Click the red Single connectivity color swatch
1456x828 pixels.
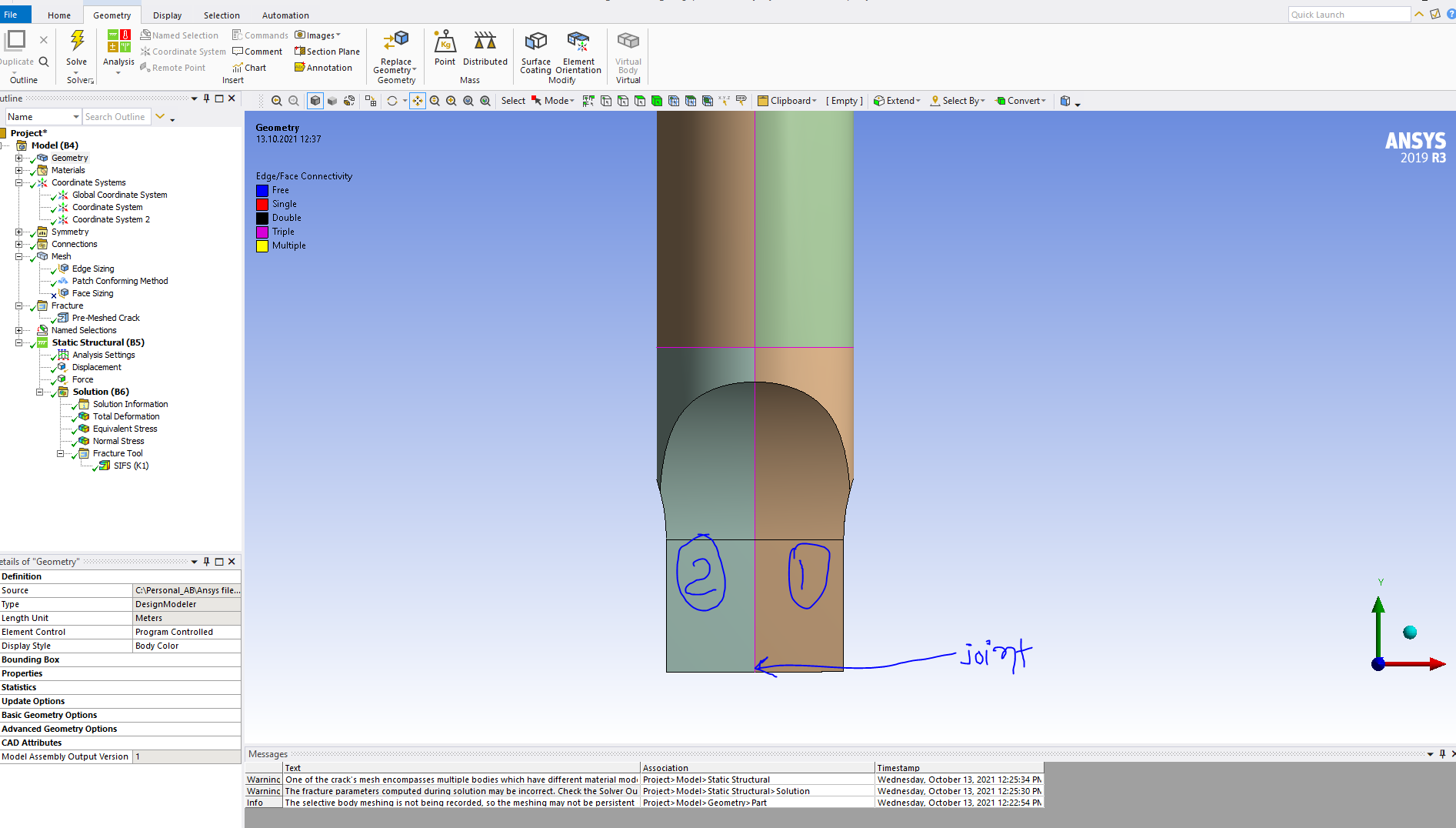coord(262,205)
